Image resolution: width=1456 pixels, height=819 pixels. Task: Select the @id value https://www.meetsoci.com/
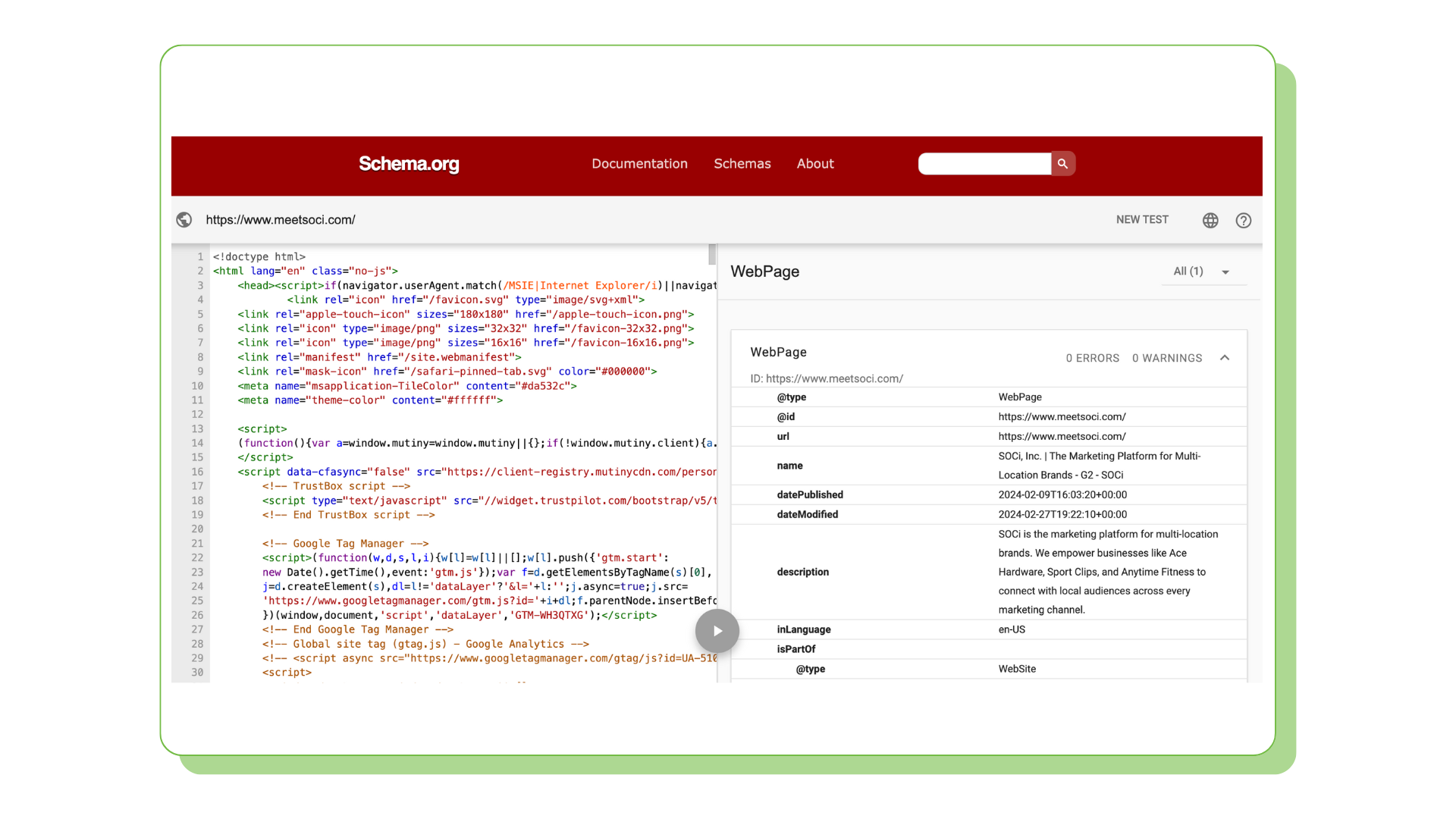coord(1062,417)
